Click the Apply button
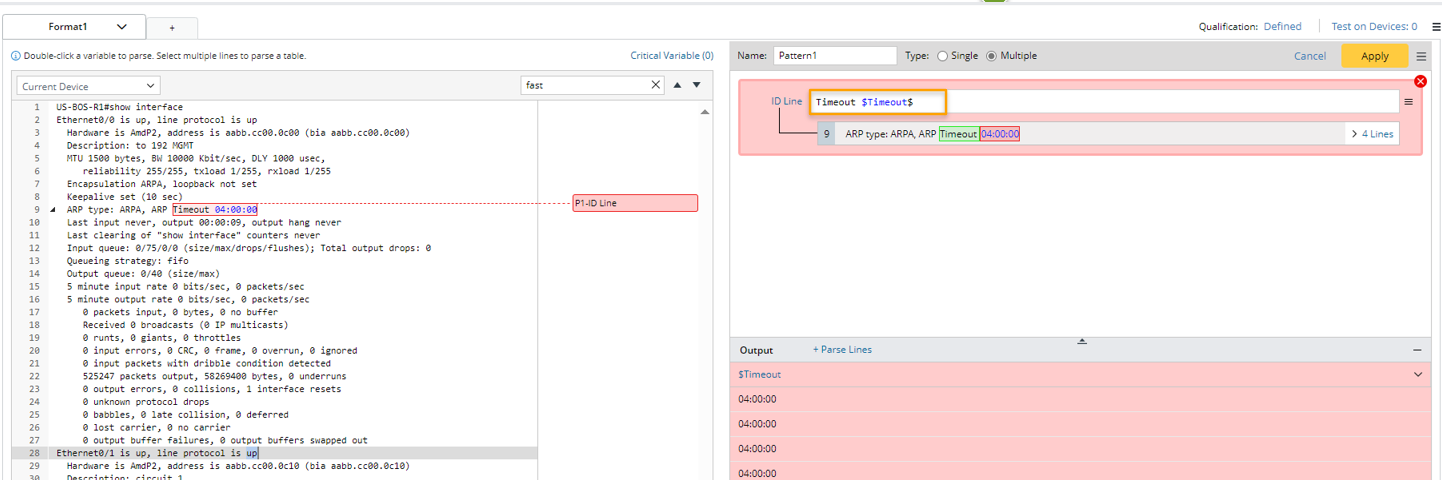Viewport: 1442px width, 480px height. point(1374,56)
